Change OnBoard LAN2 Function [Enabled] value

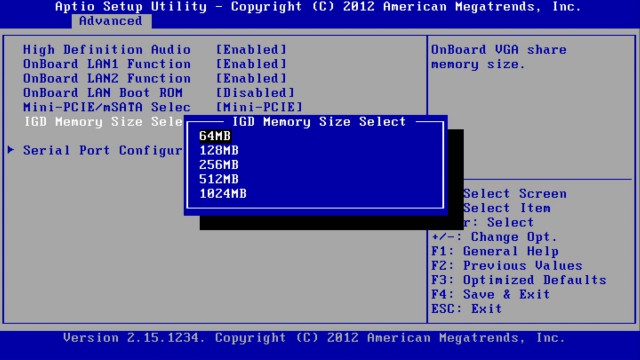(251, 78)
